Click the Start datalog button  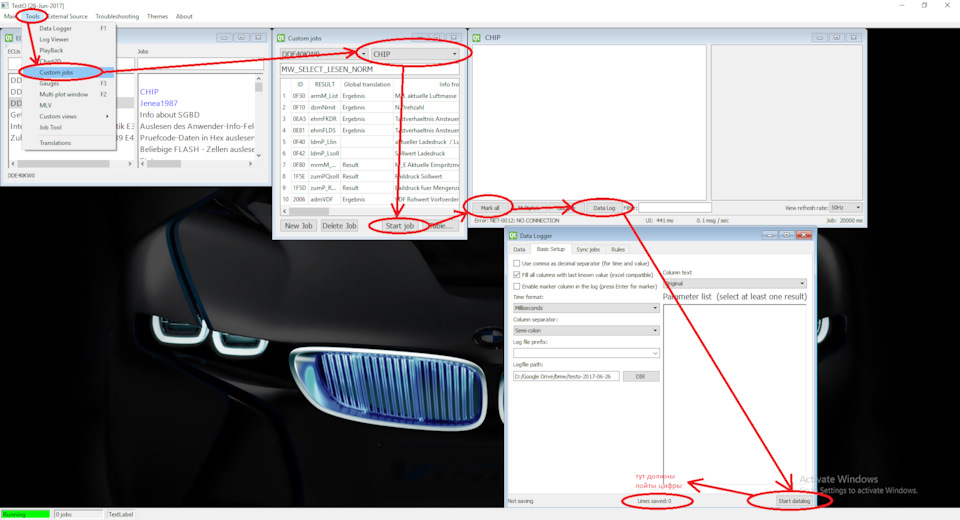[793, 500]
